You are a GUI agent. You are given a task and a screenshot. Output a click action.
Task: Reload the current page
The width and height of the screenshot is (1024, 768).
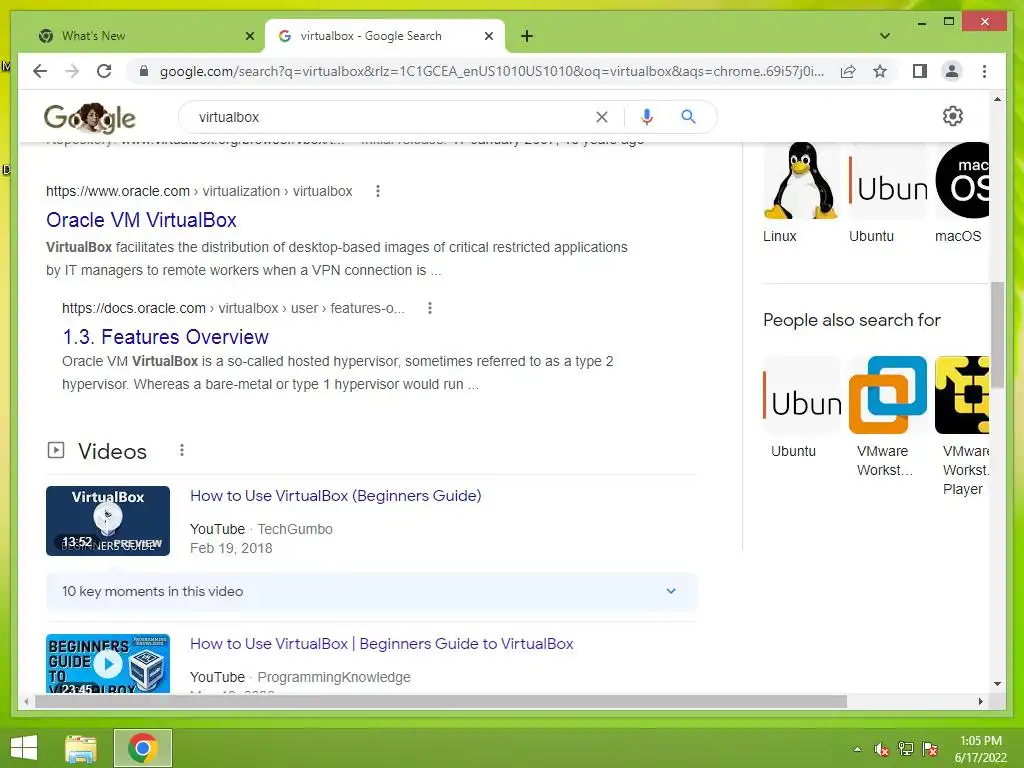point(104,71)
